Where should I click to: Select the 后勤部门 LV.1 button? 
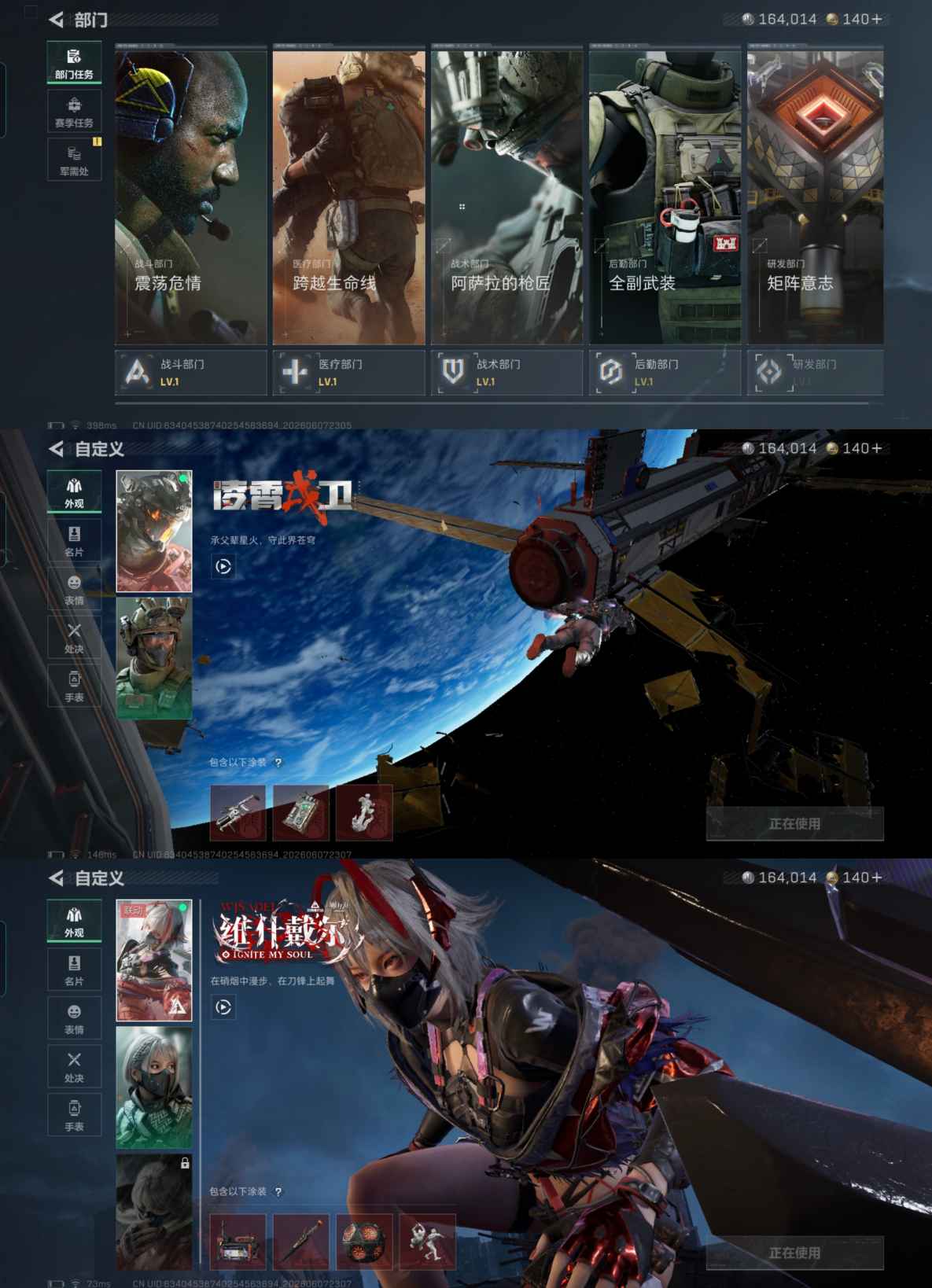pyautogui.click(x=665, y=372)
